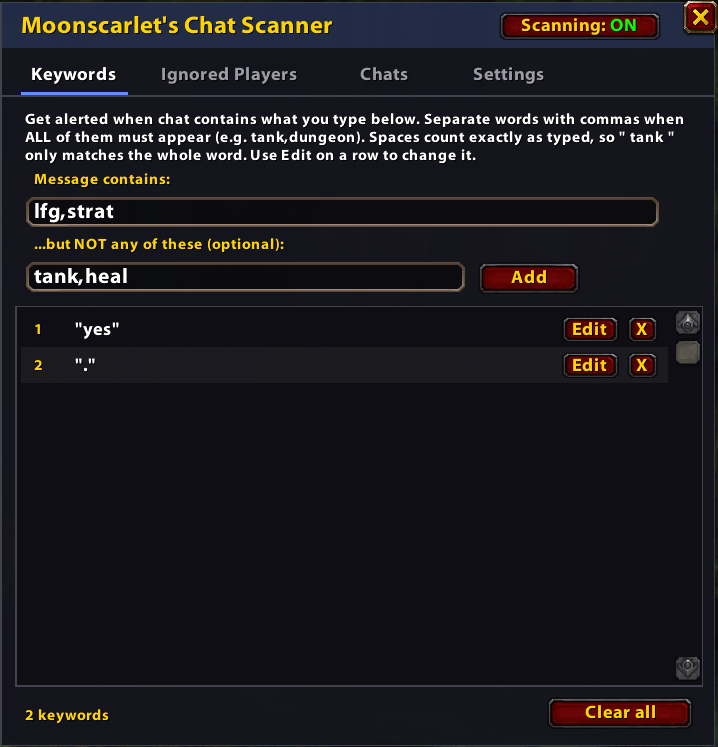Clear all keywords
Image resolution: width=718 pixels, height=747 pixels.
(x=620, y=713)
